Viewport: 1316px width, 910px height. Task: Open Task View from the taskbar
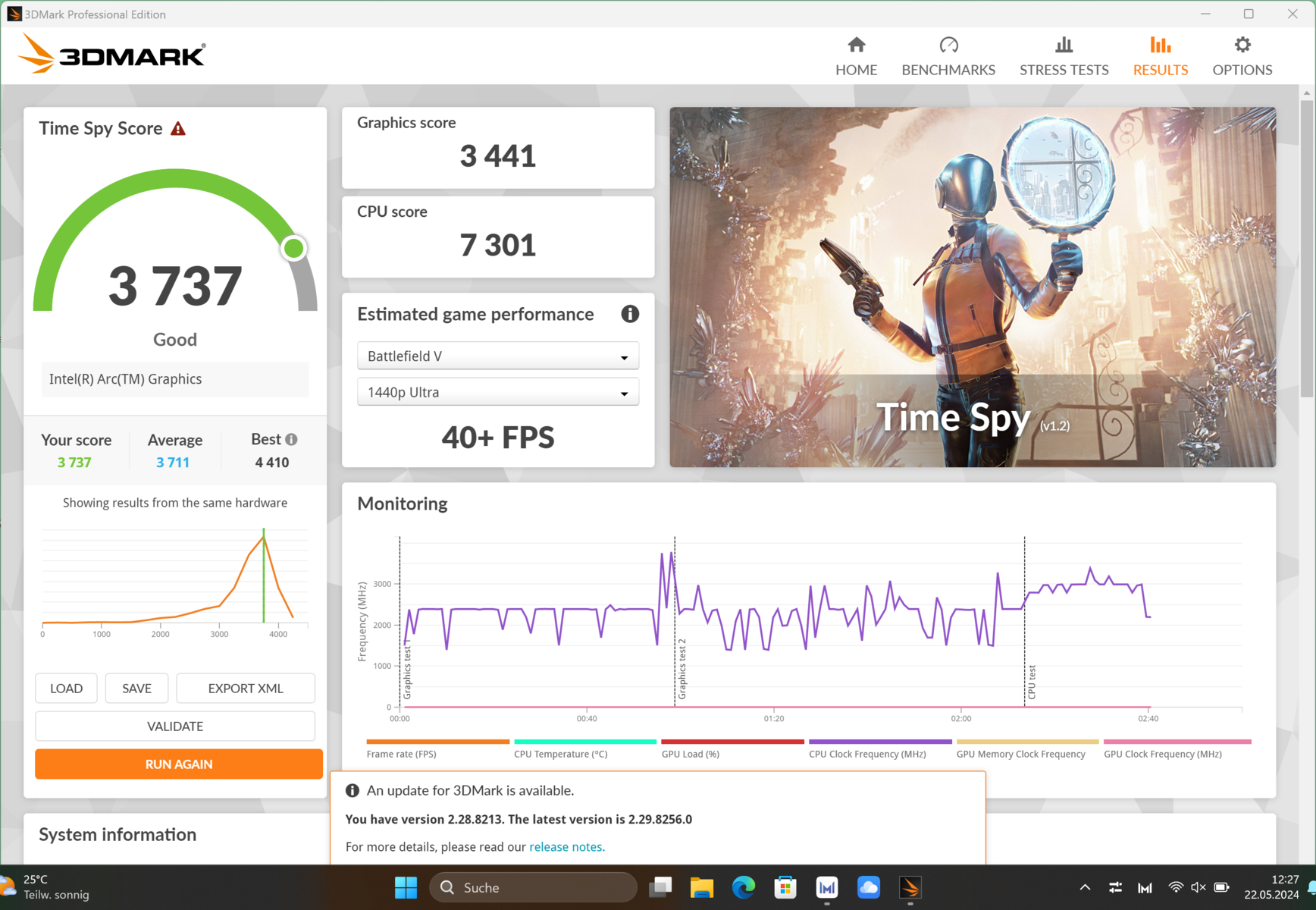click(x=660, y=887)
